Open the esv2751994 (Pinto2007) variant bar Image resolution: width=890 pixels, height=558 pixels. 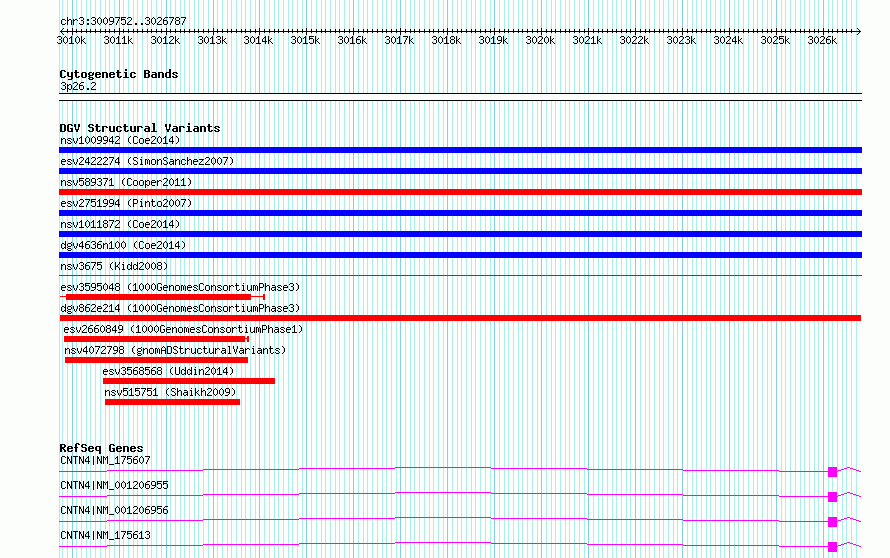click(460, 213)
